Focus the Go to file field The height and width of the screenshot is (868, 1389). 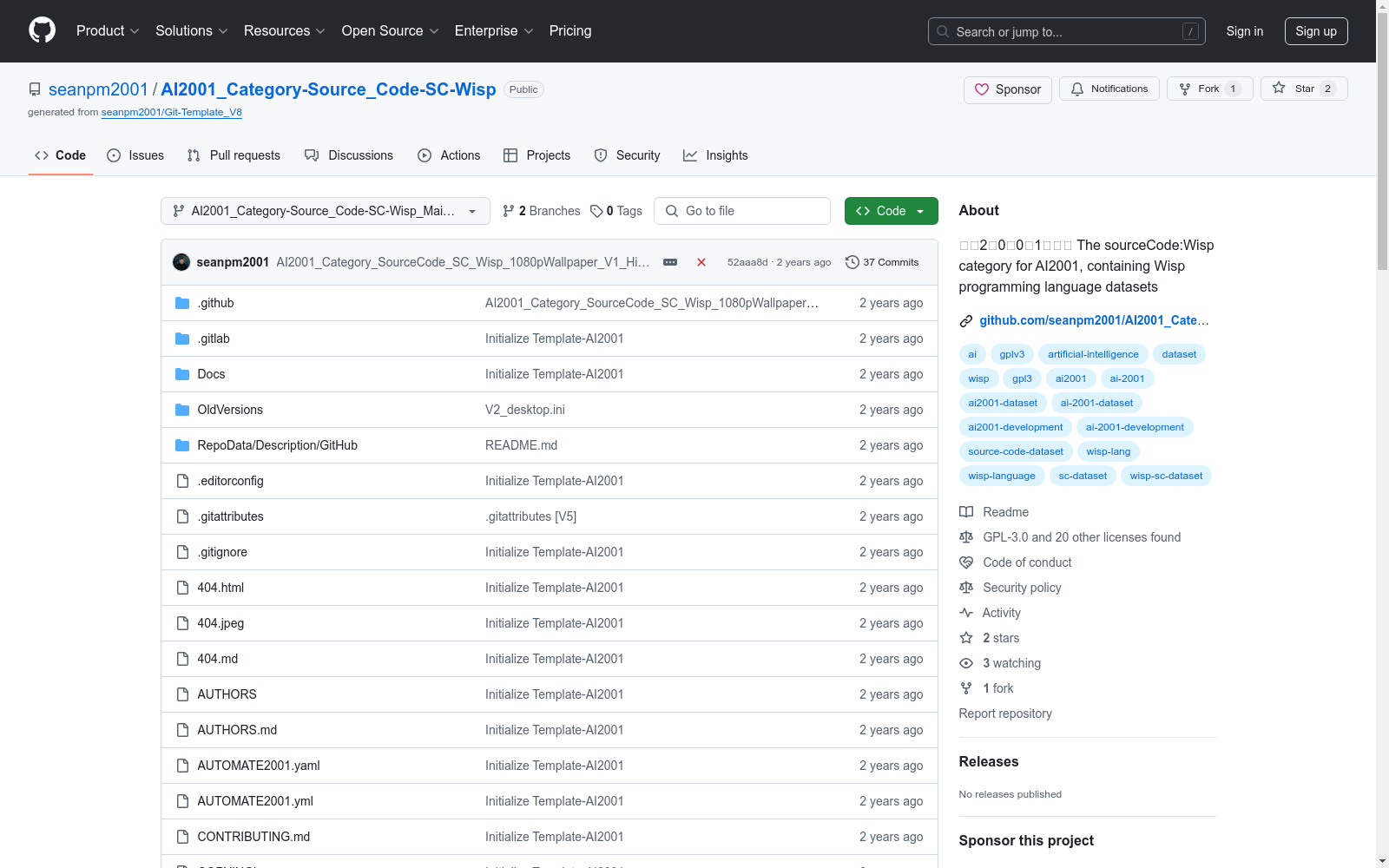click(742, 211)
